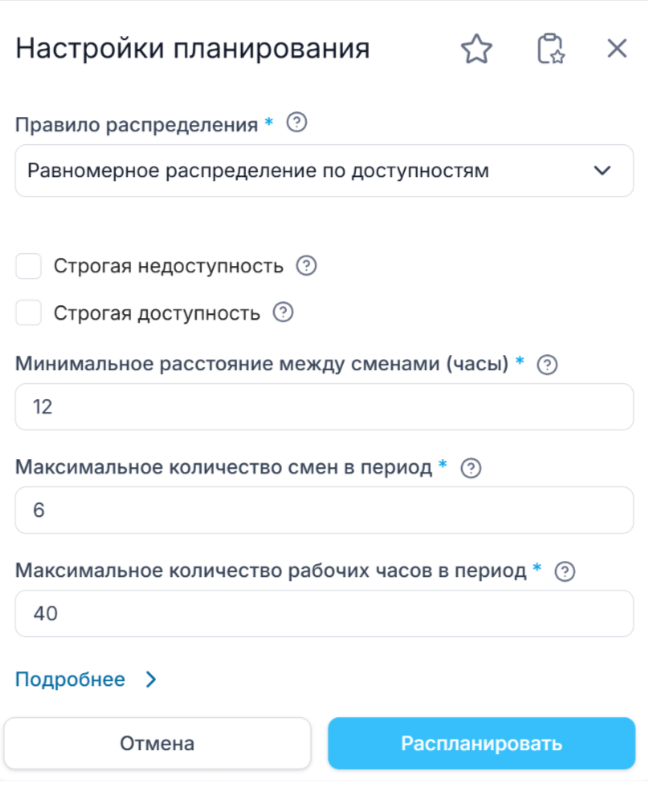Screen dimensions: 648x785
Task: Close the Настройки планирования dialog
Action: coord(617,48)
